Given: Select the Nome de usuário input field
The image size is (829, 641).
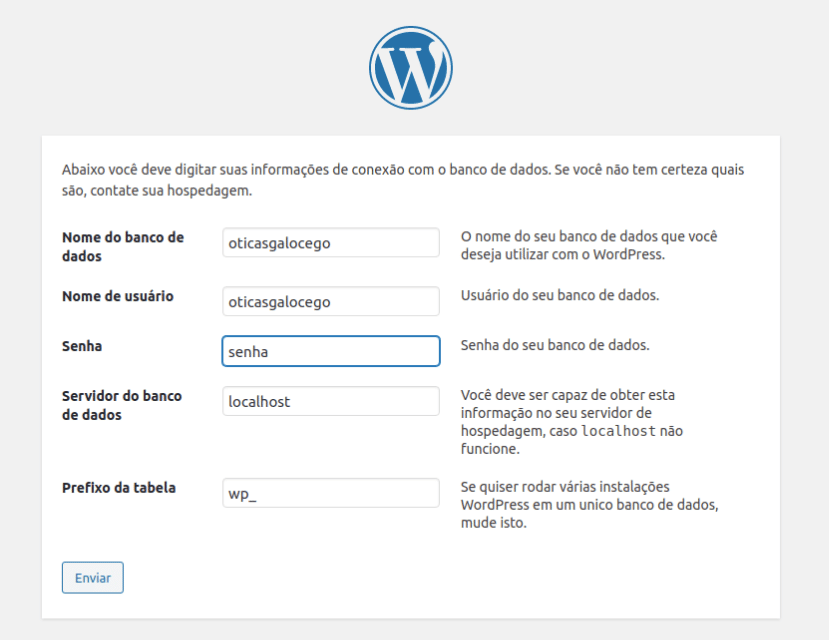Looking at the screenshot, I should tap(331, 301).
